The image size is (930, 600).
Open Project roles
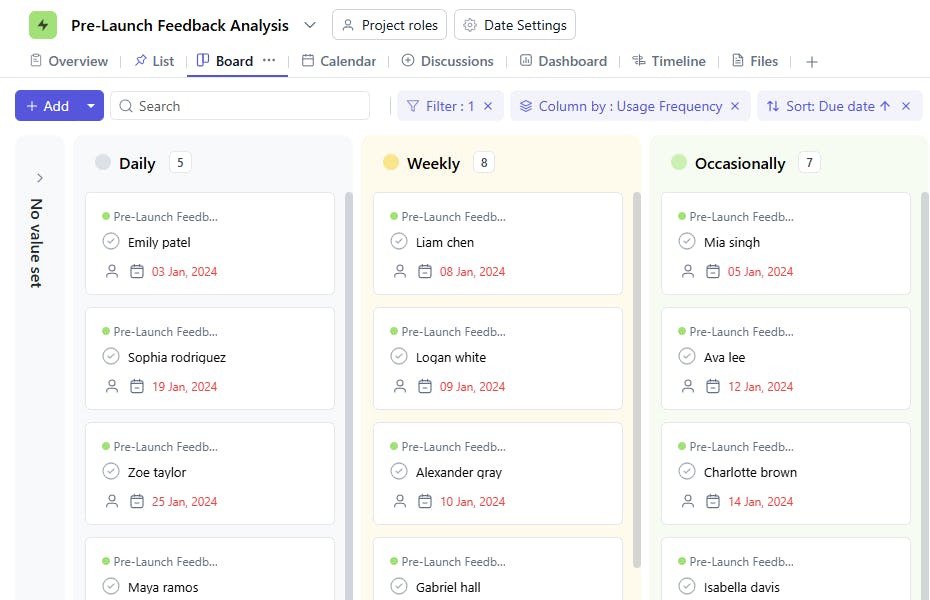[x=389, y=25]
